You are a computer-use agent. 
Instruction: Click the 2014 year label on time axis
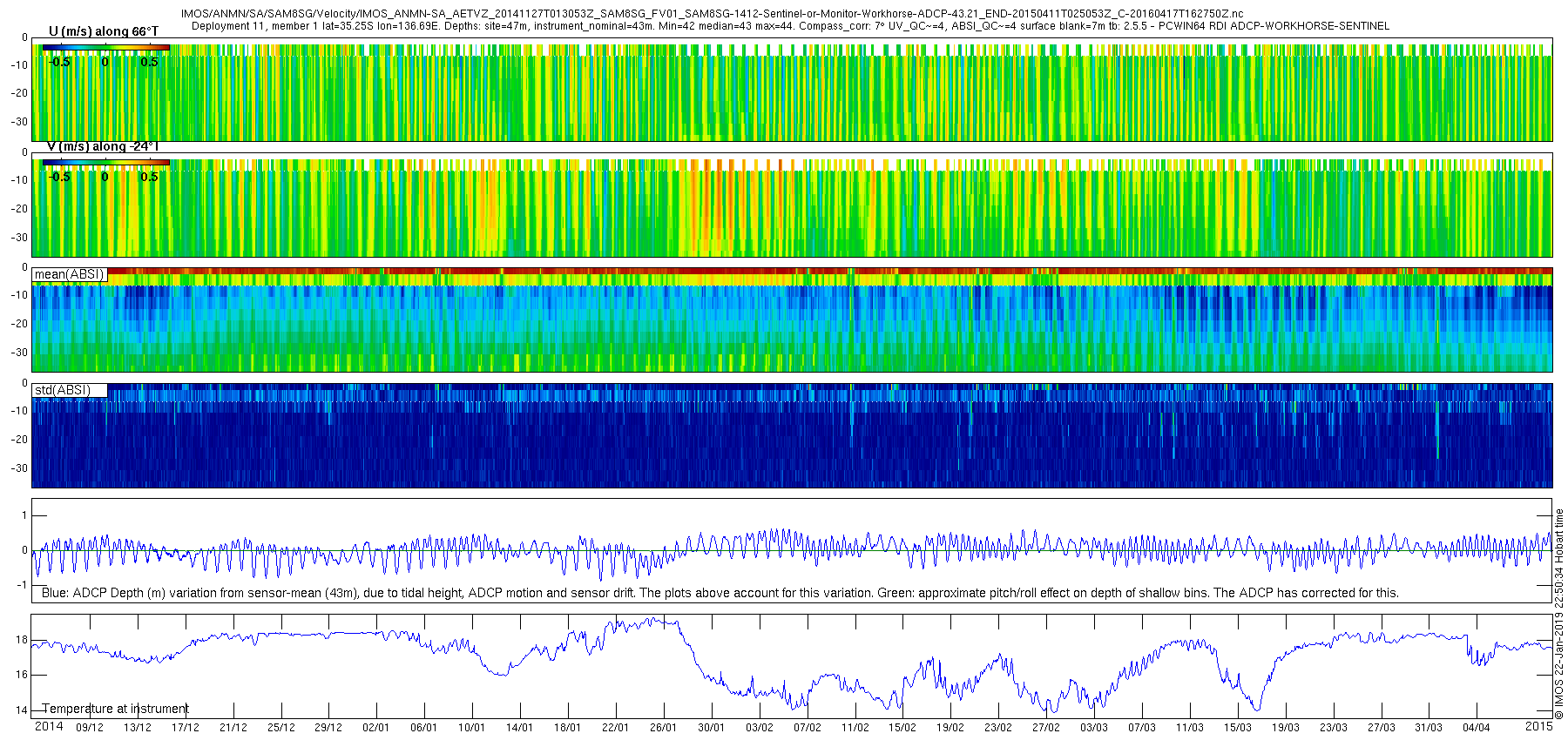click(x=49, y=726)
